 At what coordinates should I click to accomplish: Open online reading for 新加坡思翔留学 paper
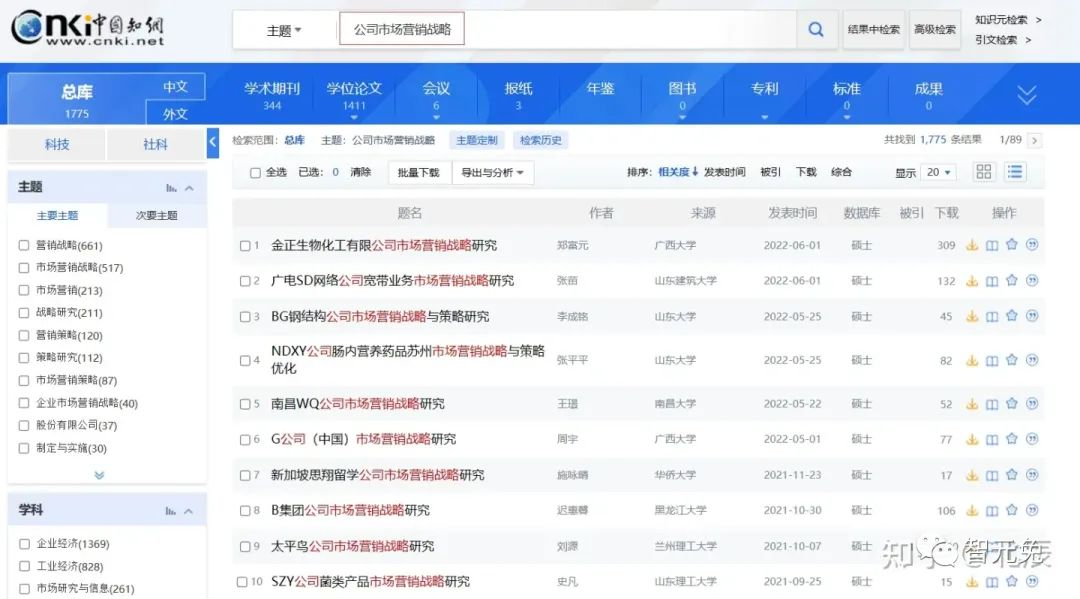point(992,476)
